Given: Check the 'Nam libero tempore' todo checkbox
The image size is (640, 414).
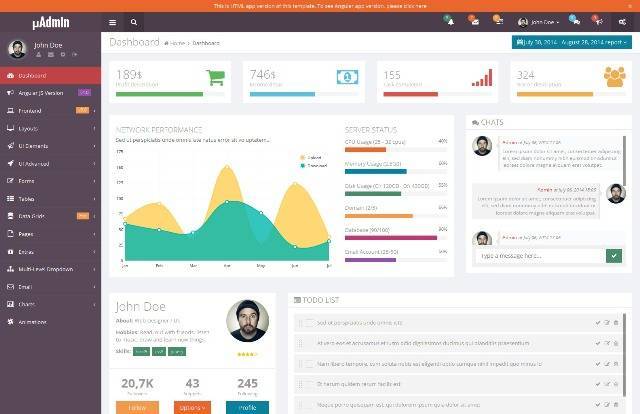Looking at the screenshot, I should tap(309, 364).
